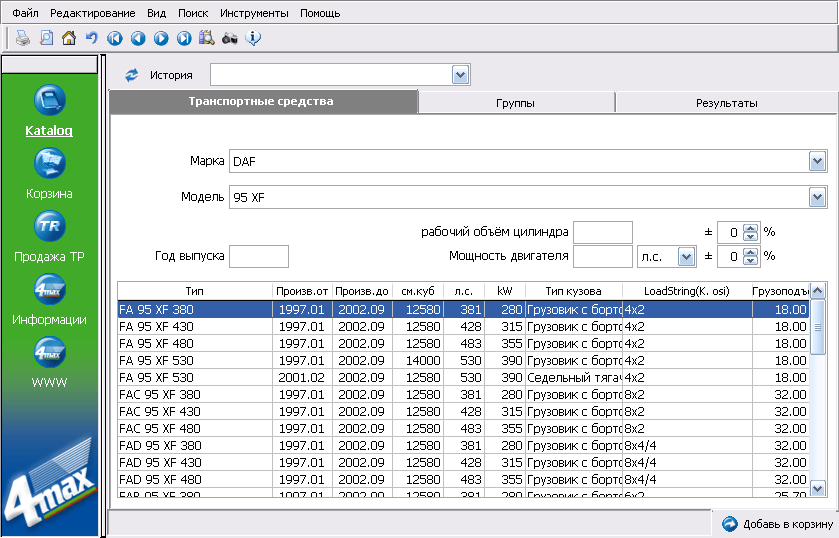Image resolution: width=839 pixels, height=538 pixels.
Task: Go to previous record toolbar icon
Action: (x=138, y=38)
